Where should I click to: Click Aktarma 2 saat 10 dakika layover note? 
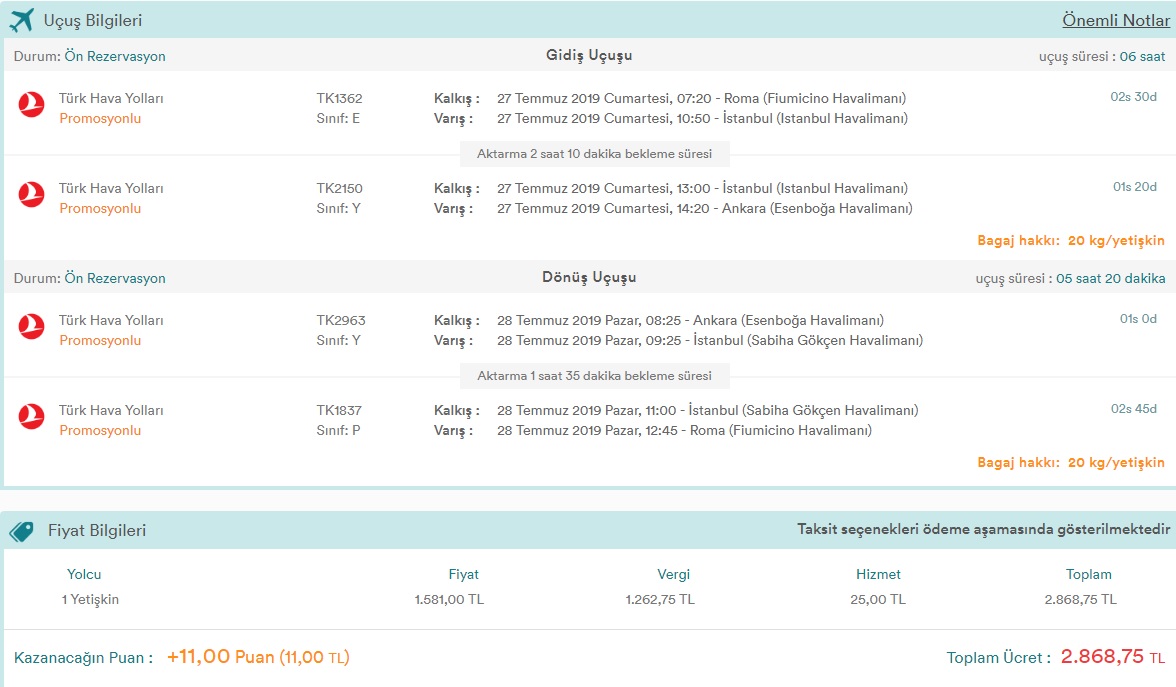tap(595, 154)
